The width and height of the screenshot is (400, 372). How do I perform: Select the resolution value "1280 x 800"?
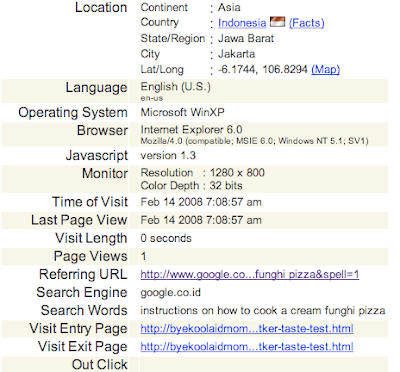coord(237,173)
